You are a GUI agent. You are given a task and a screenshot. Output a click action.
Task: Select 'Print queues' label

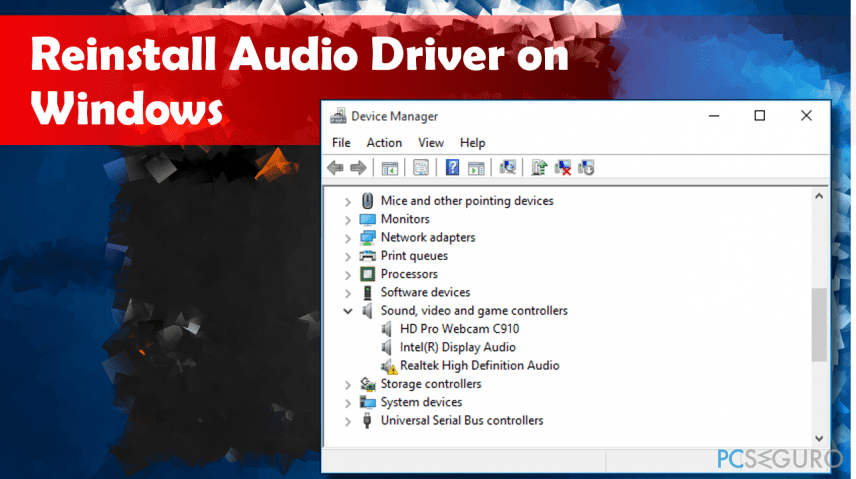414,256
